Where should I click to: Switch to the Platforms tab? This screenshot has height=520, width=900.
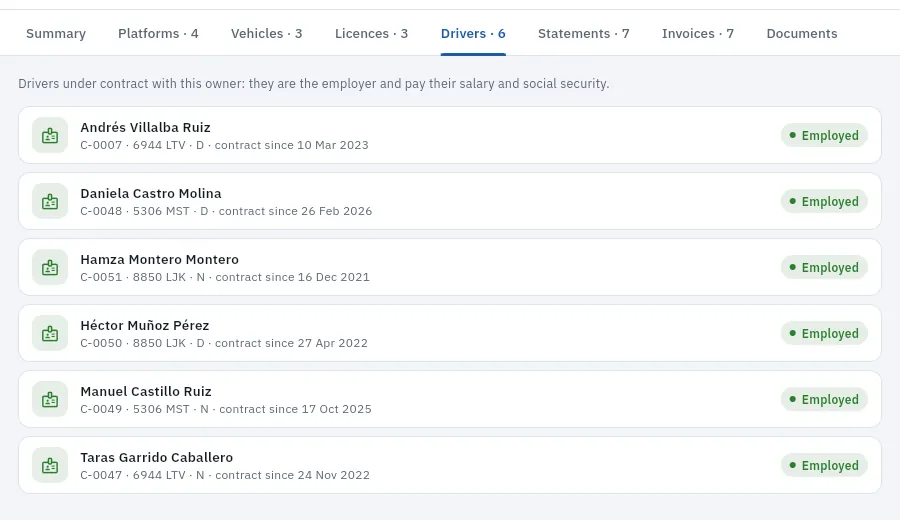(158, 34)
